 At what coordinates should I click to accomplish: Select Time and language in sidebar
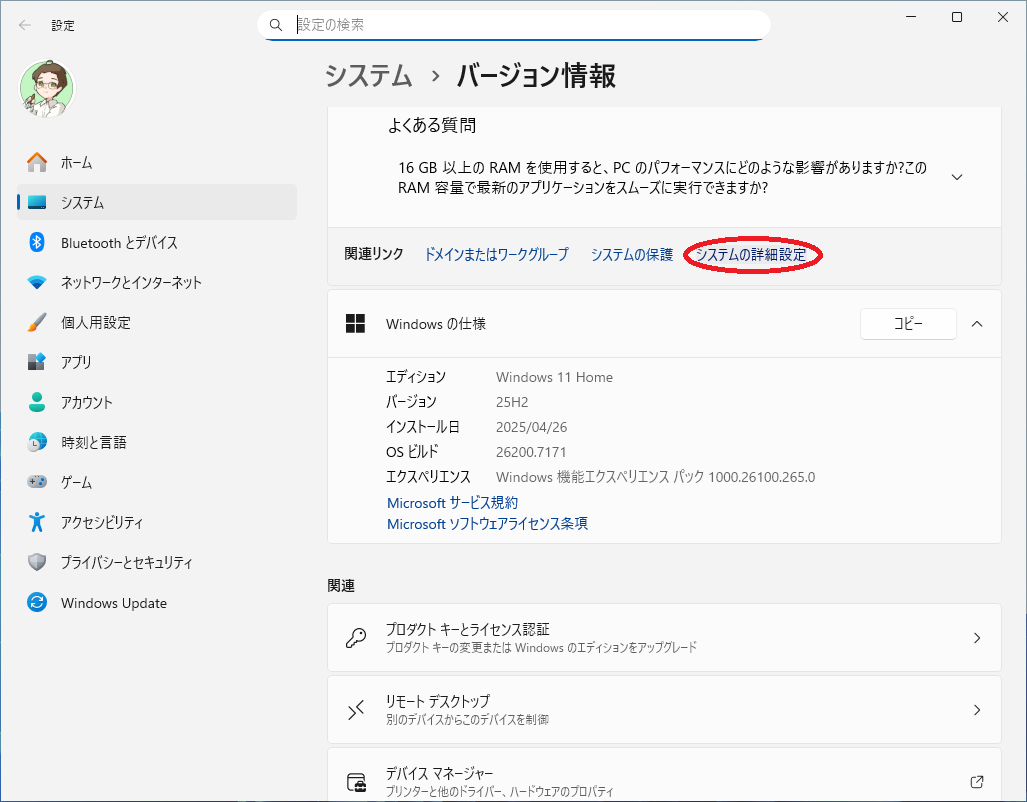tap(93, 442)
